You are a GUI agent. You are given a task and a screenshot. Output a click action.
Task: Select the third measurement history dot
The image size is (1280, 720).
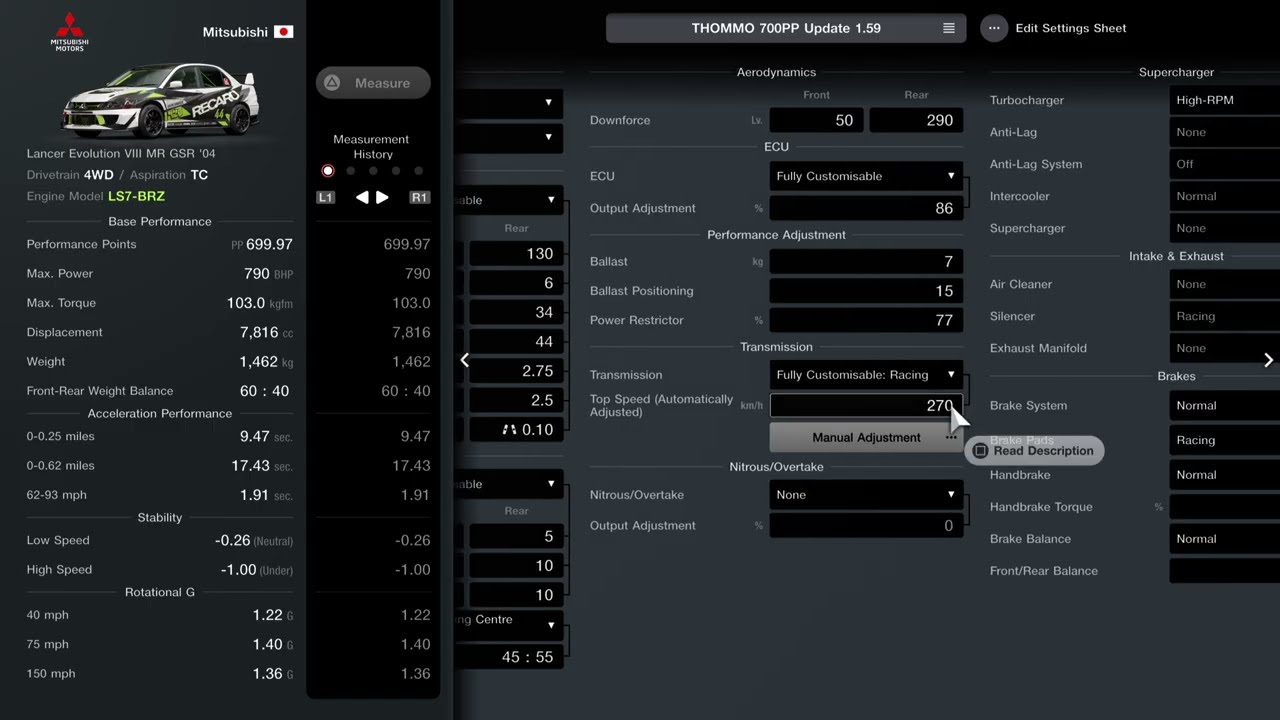point(373,171)
